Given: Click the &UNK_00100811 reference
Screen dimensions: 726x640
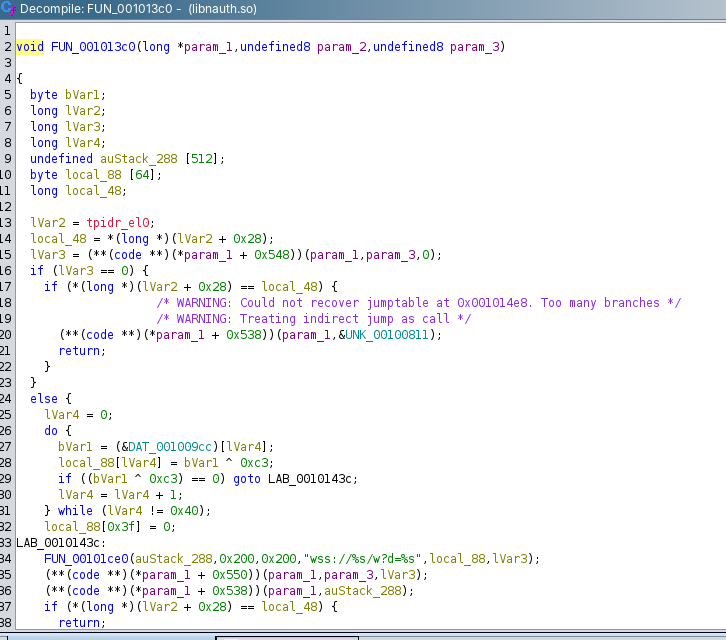Looking at the screenshot, I should pyautogui.click(x=383, y=335).
